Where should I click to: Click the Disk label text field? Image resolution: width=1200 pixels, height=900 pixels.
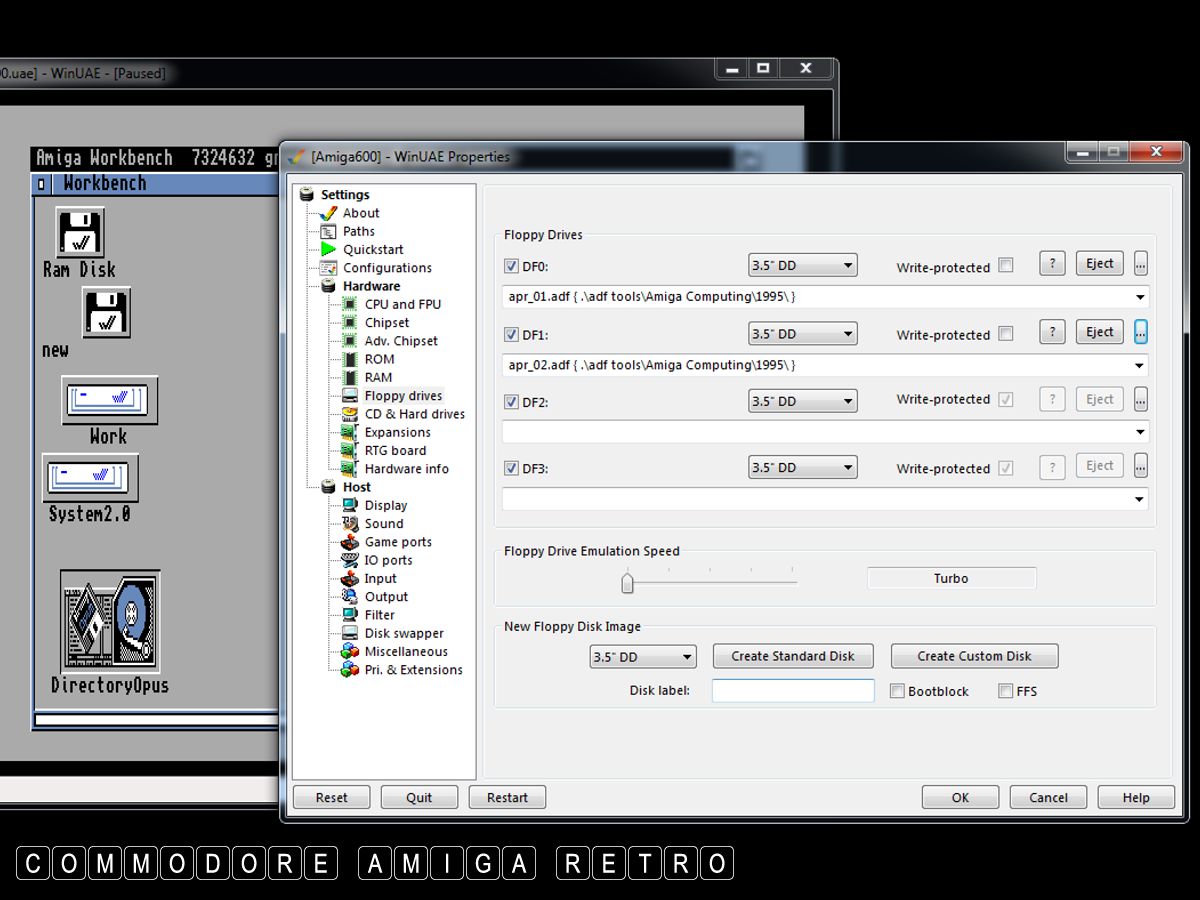[792, 690]
